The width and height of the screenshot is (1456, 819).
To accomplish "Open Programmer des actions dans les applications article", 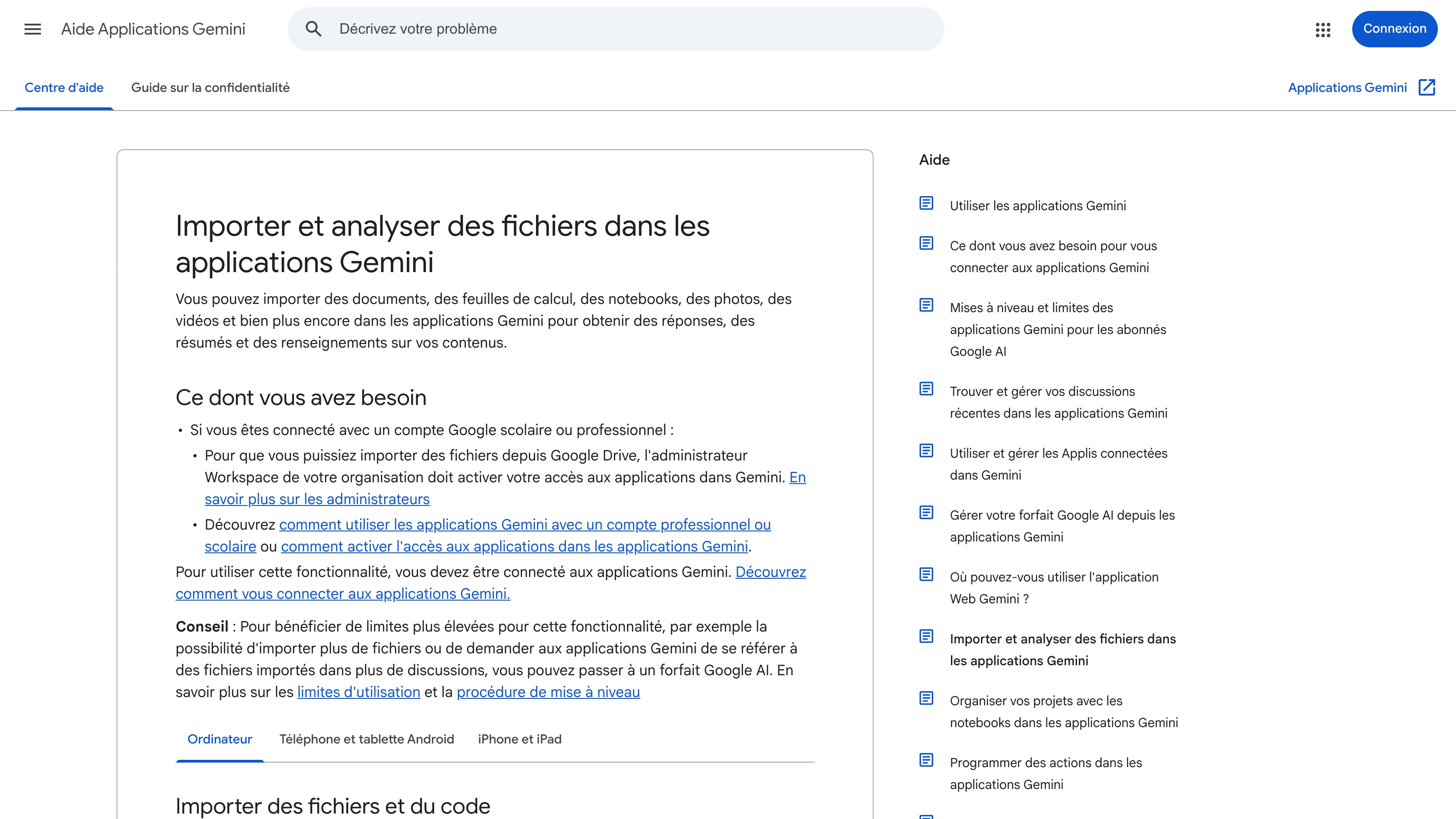I will pos(1046,774).
